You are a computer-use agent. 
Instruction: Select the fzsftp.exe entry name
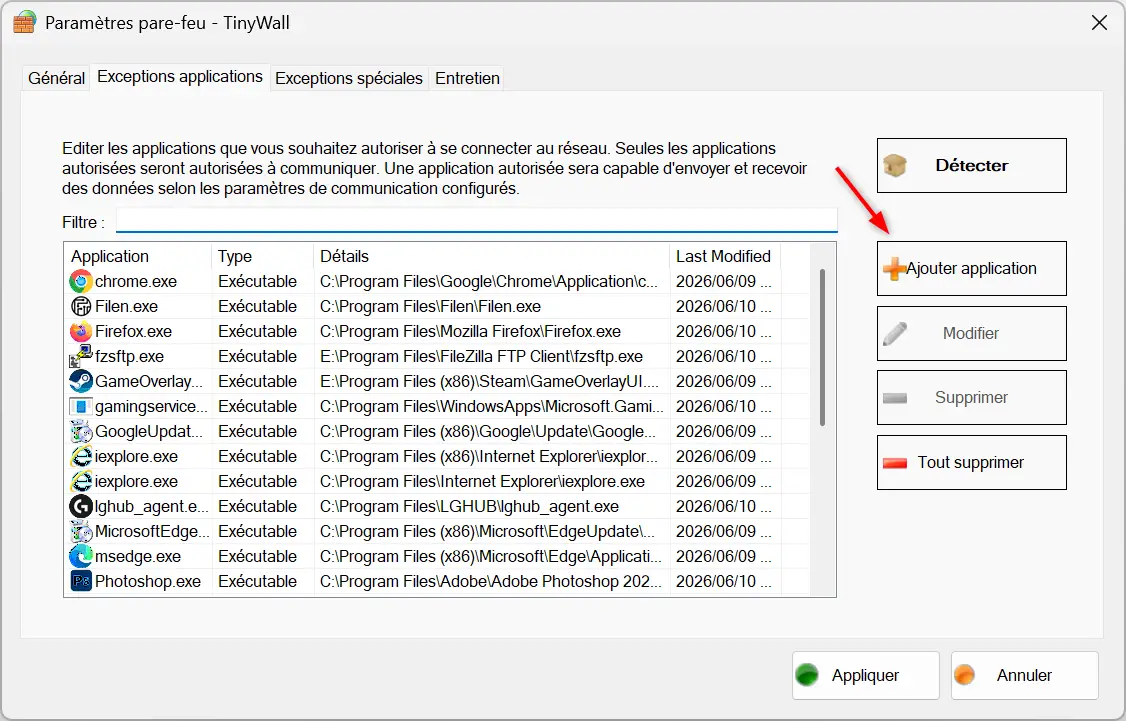click(129, 356)
